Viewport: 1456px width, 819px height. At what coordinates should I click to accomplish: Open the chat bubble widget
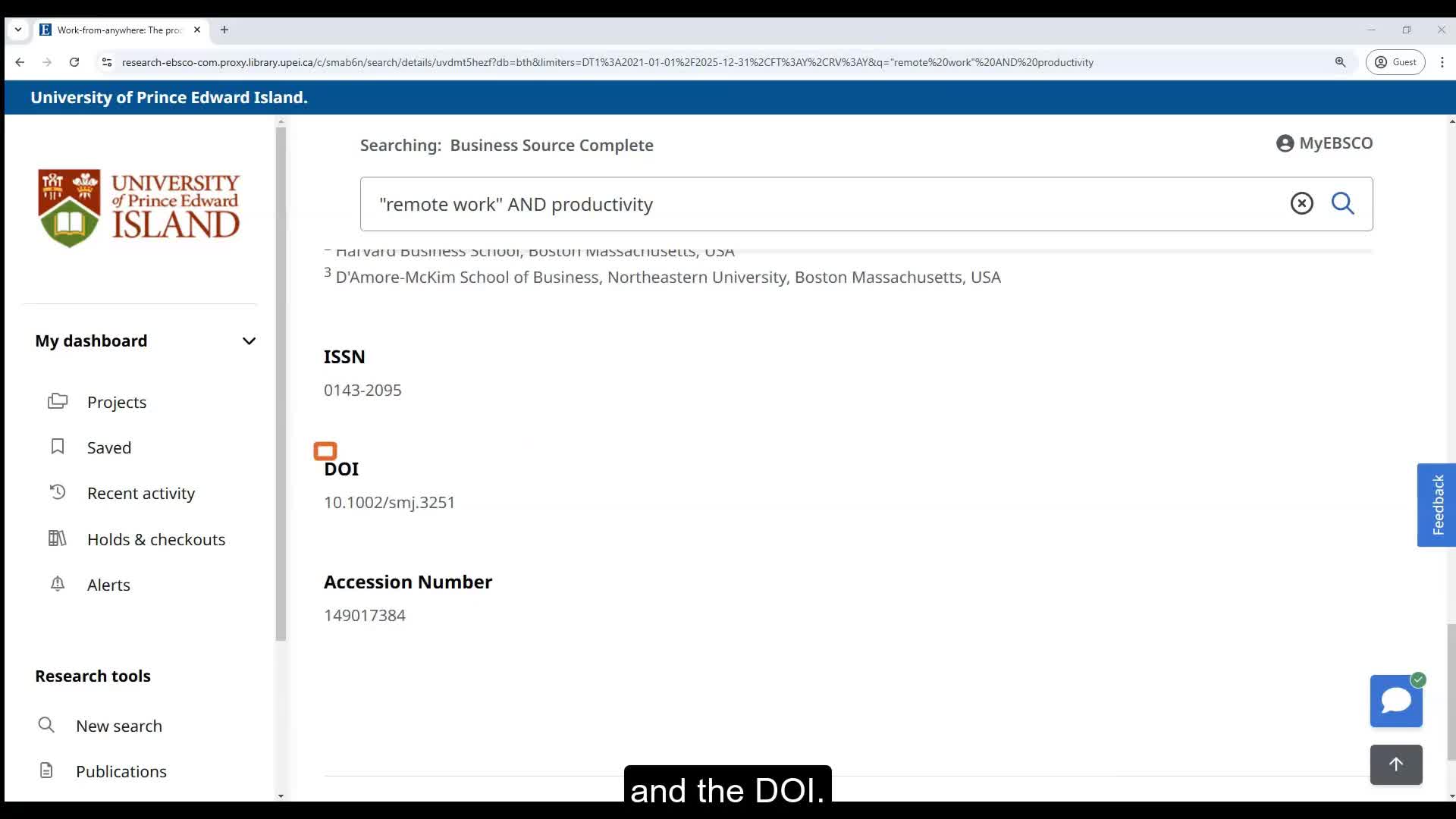[1395, 701]
